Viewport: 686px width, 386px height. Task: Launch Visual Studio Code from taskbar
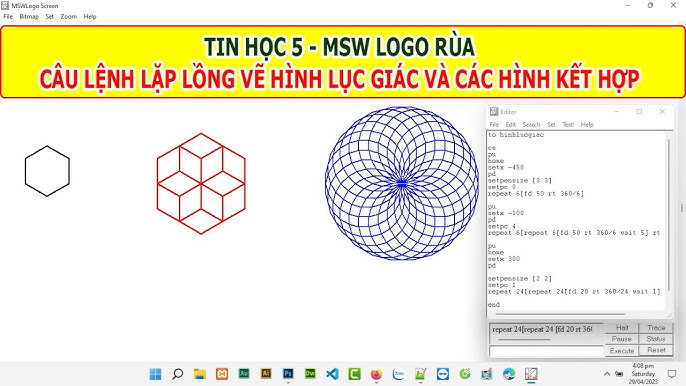tap(332, 374)
